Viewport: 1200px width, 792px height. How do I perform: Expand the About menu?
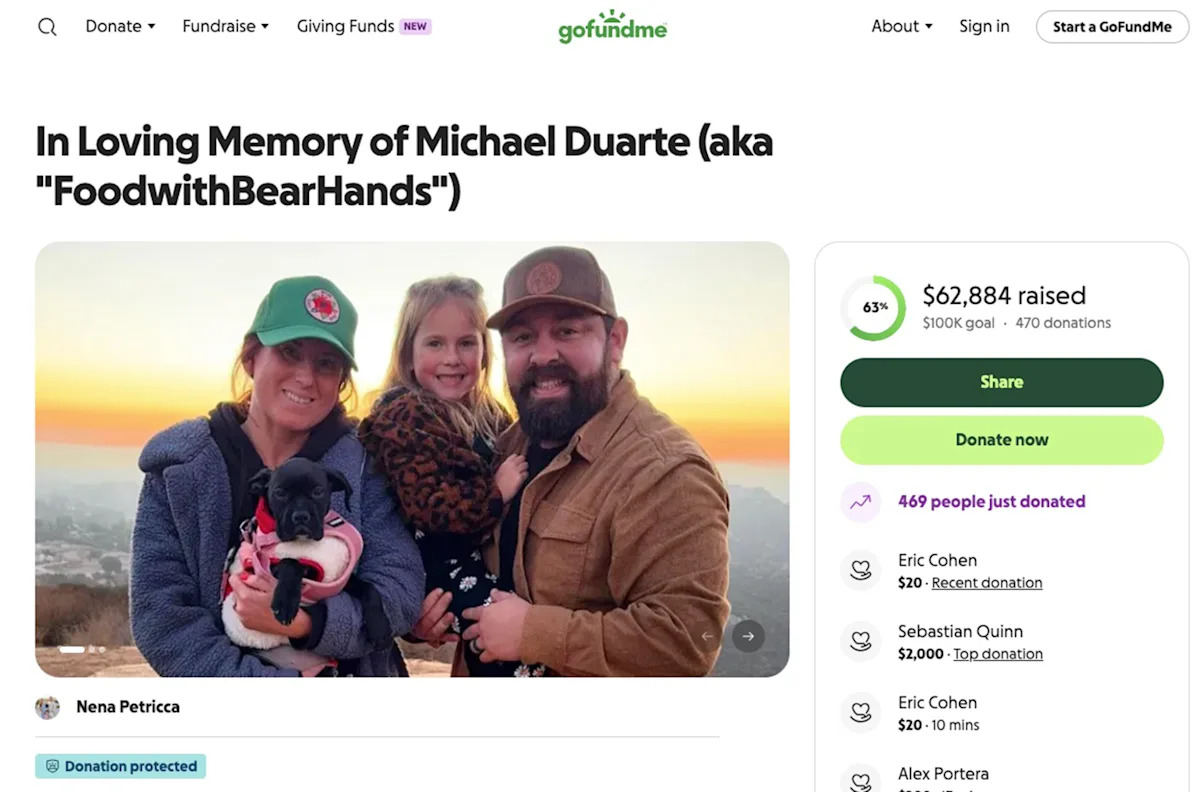click(901, 27)
